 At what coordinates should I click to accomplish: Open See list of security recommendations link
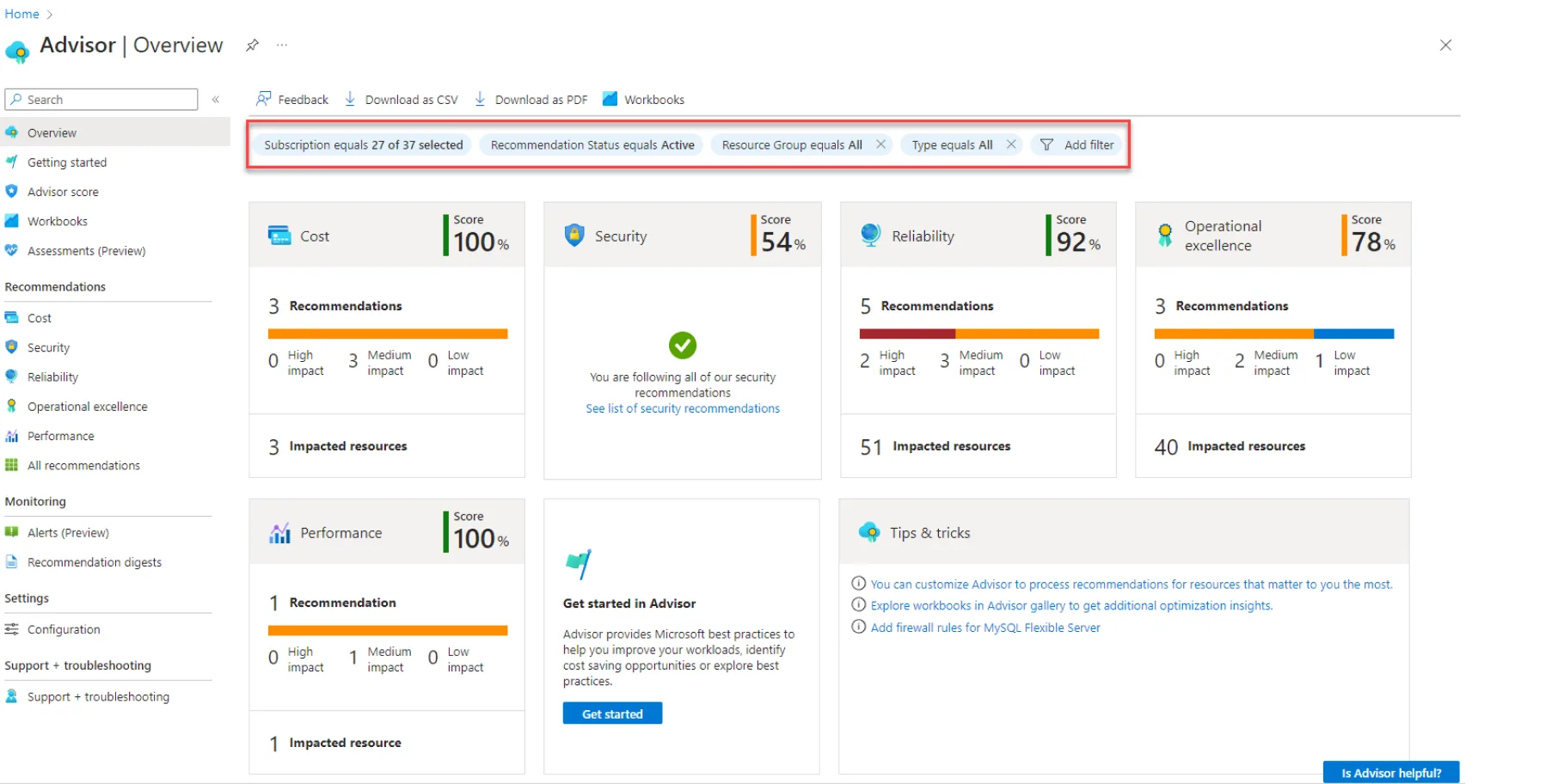pos(683,408)
